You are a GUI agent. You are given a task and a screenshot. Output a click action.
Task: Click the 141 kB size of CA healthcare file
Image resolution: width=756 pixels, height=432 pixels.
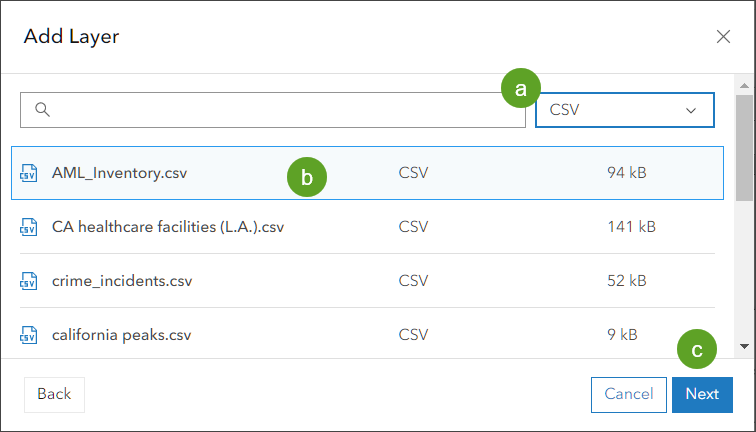(631, 227)
